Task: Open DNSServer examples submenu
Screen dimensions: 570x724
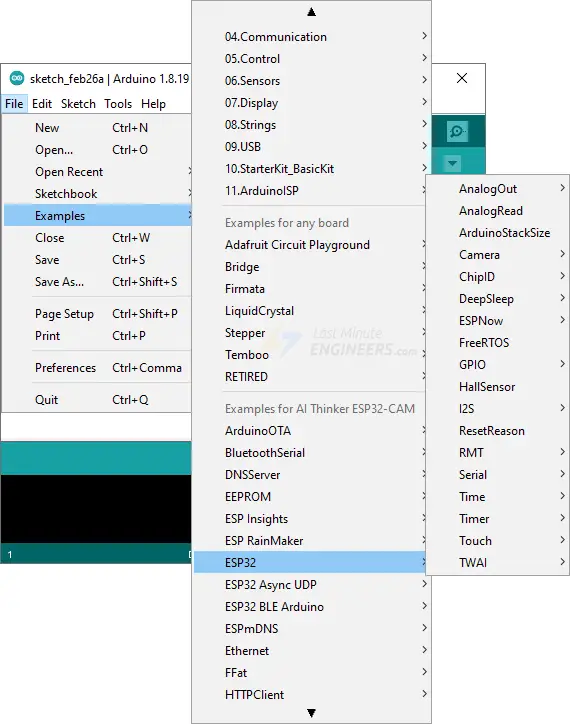Action: pyautogui.click(x=309, y=475)
